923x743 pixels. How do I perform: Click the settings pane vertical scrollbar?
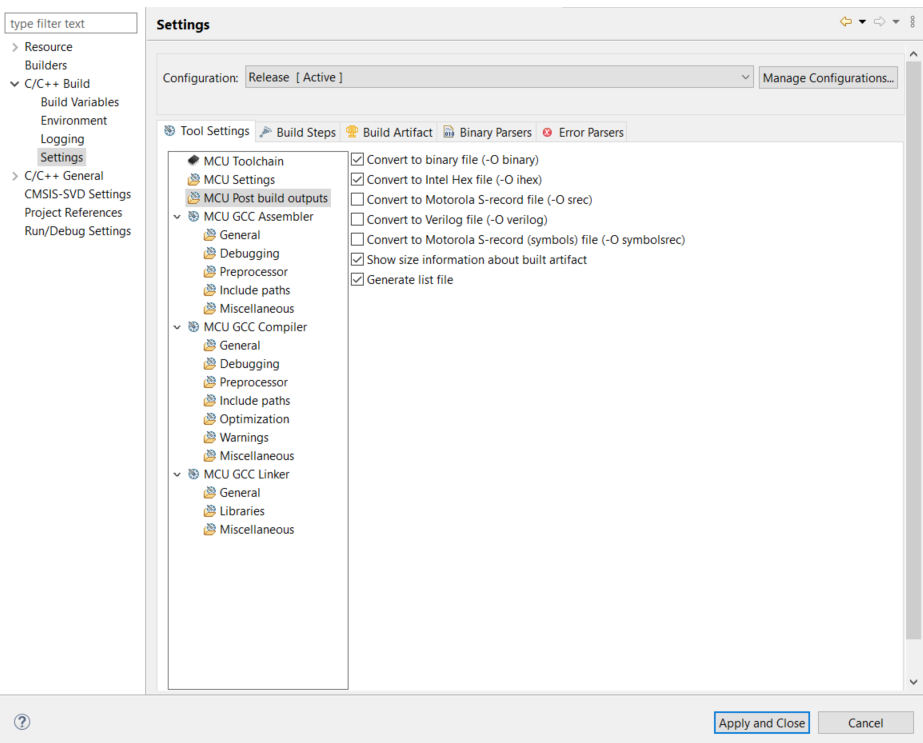(913, 351)
